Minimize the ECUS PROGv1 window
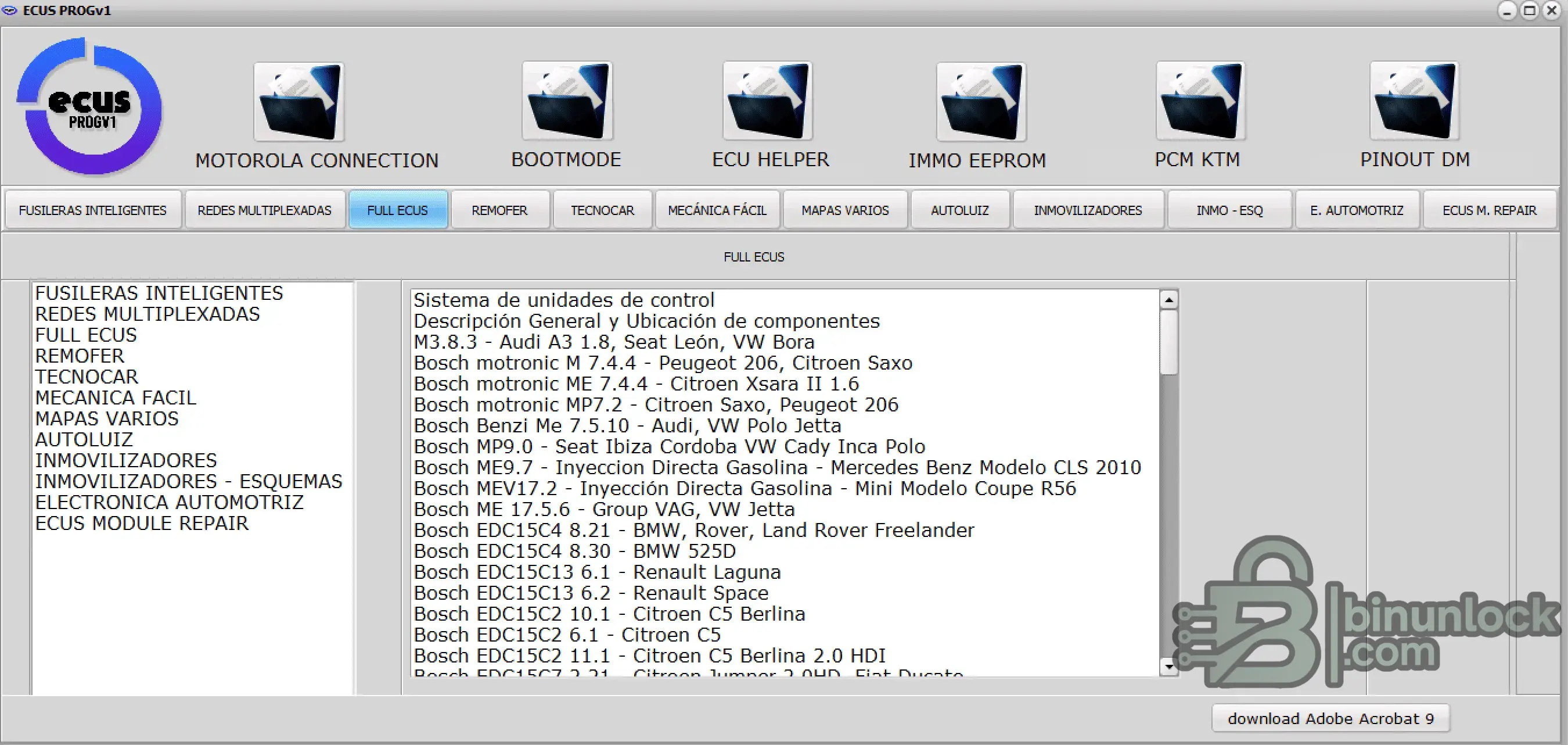Screen dimensions: 1568x745 pyautogui.click(x=1507, y=11)
